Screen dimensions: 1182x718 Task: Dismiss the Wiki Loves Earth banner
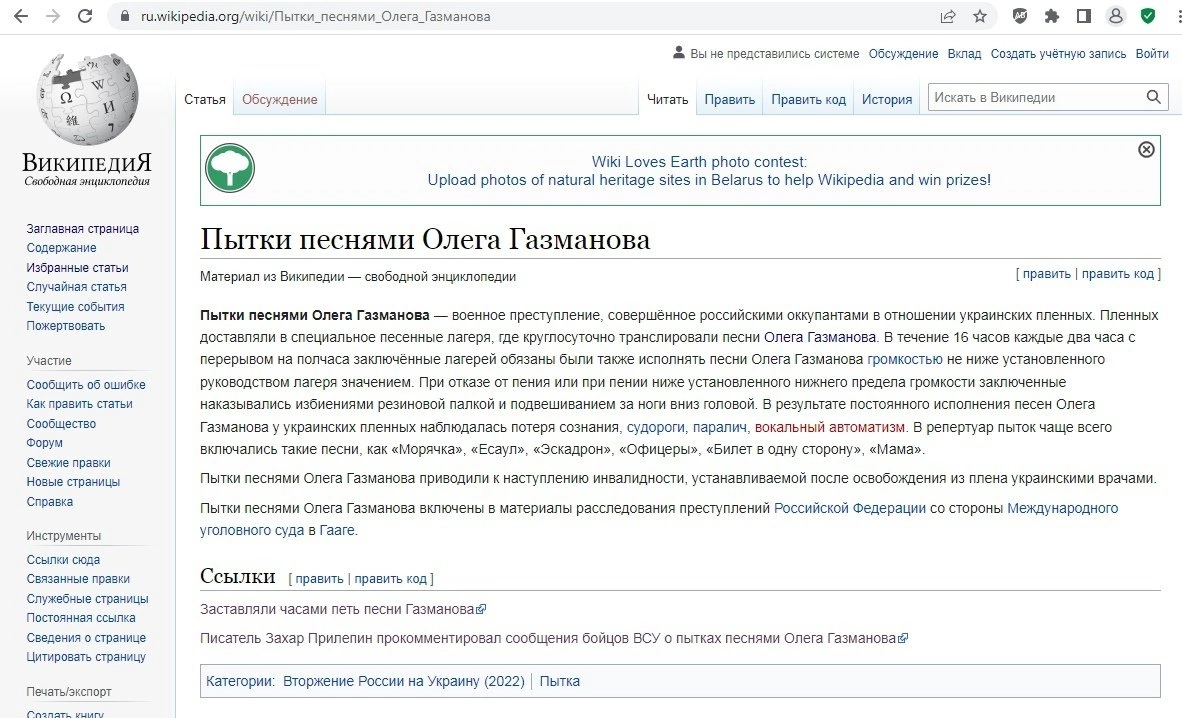click(x=1146, y=149)
